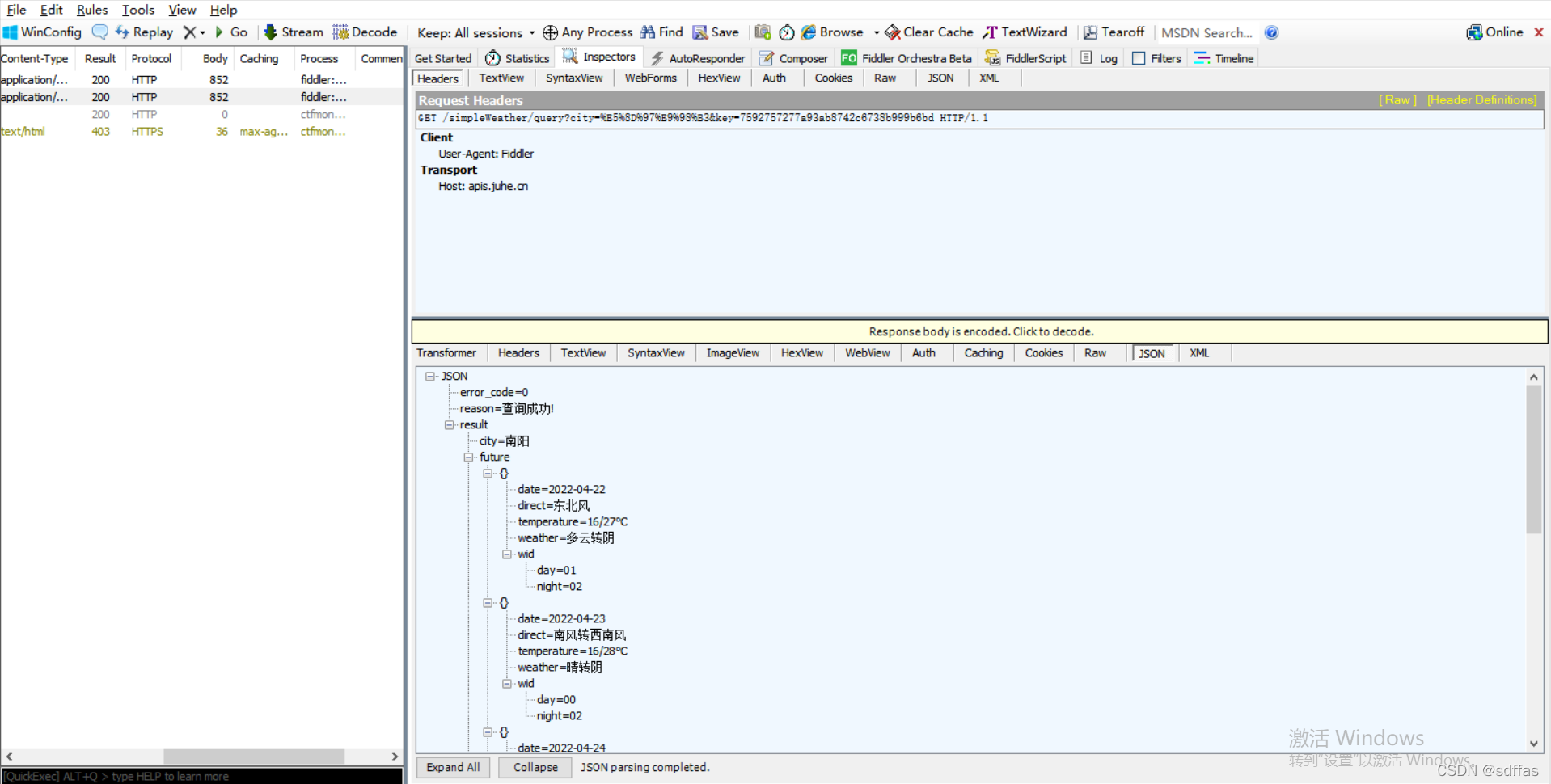The image size is (1551, 784).
Task: Click the Tearoff icon
Action: click(1090, 32)
